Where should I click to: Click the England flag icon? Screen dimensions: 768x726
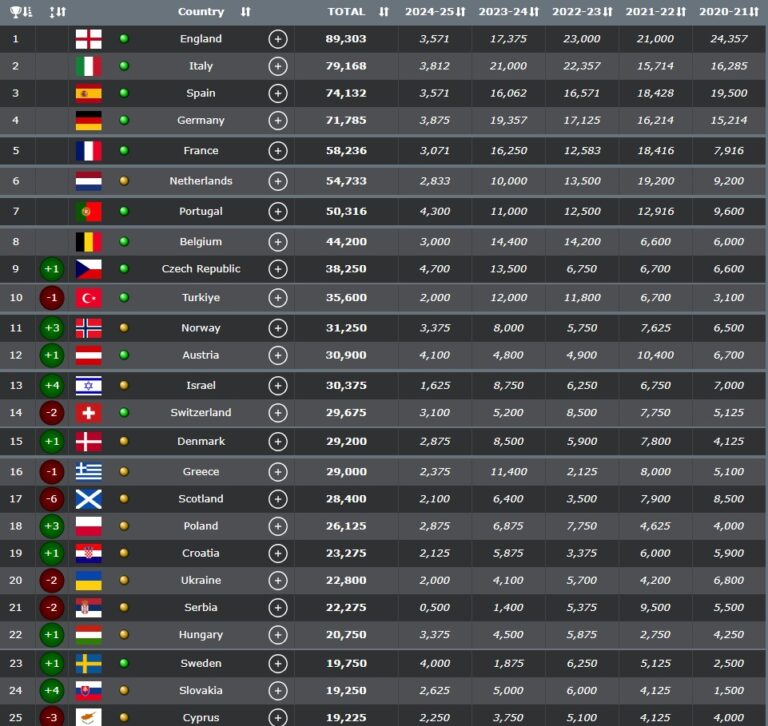click(88, 39)
